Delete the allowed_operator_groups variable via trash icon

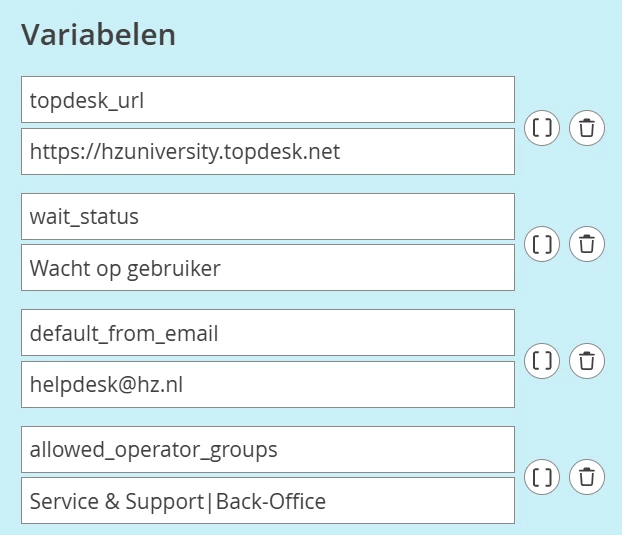(587, 477)
